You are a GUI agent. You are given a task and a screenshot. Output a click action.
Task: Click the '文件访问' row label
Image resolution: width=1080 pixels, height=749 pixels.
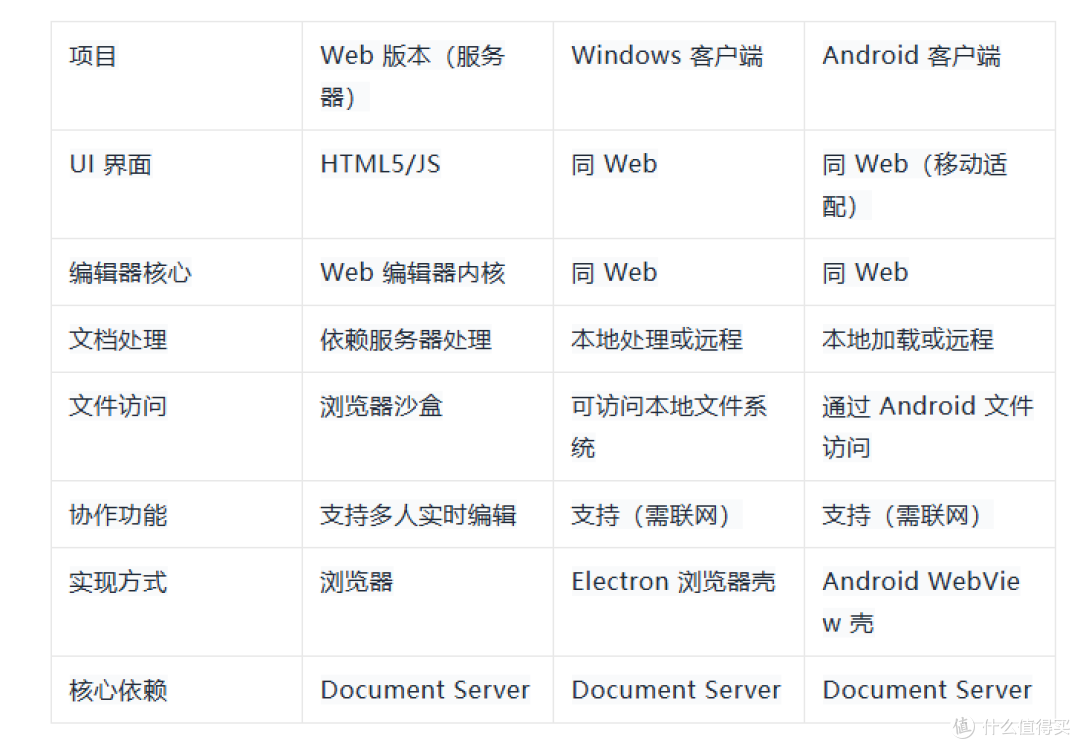(x=118, y=406)
